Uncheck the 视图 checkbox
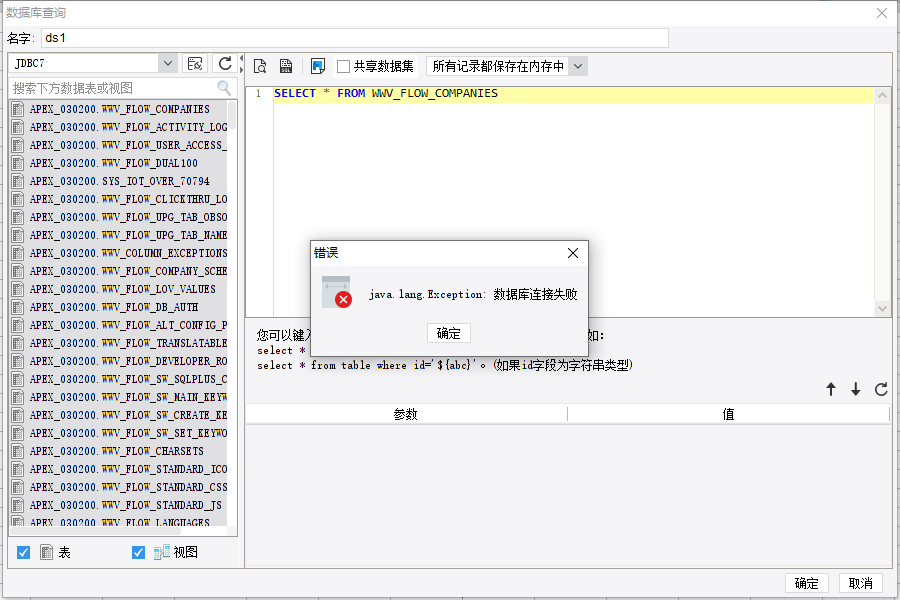The width and height of the screenshot is (900, 600). (x=138, y=552)
